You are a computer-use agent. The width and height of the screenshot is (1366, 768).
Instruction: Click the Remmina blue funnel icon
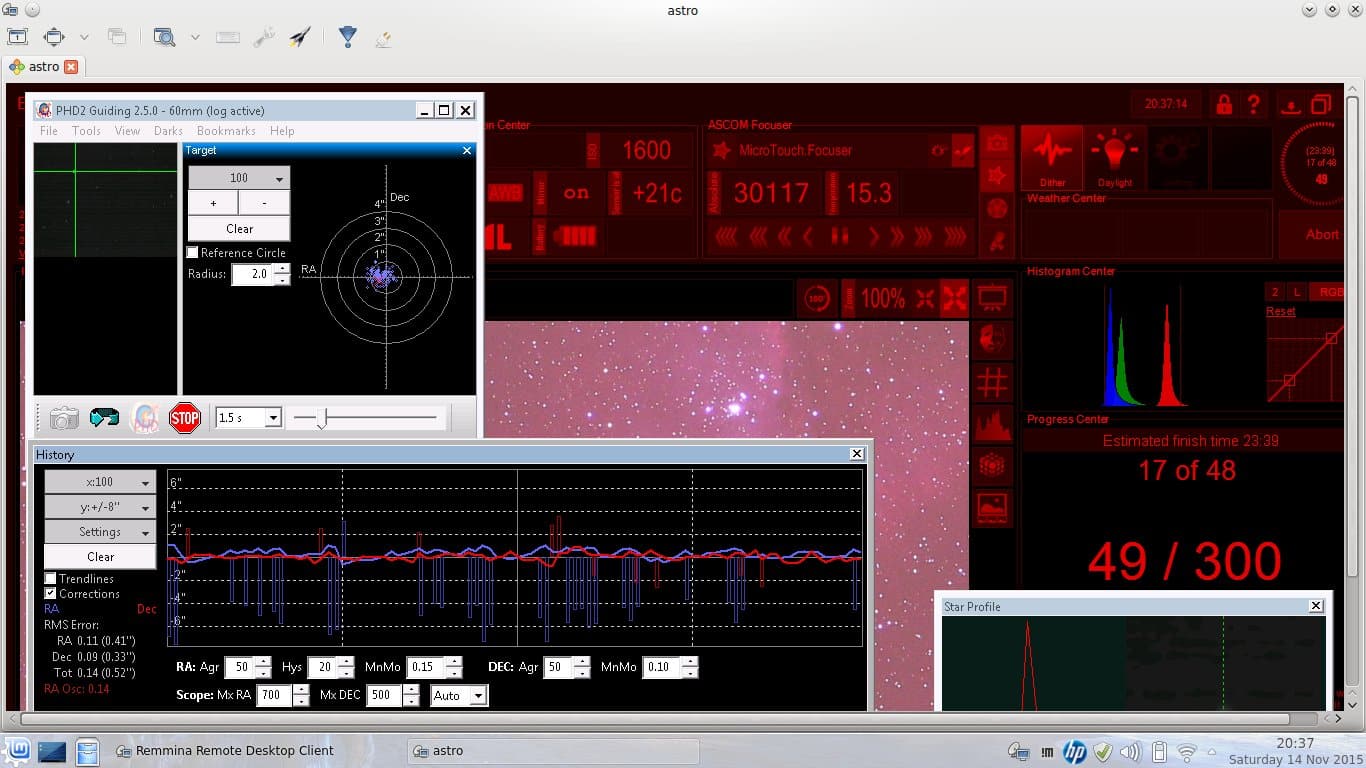347,37
